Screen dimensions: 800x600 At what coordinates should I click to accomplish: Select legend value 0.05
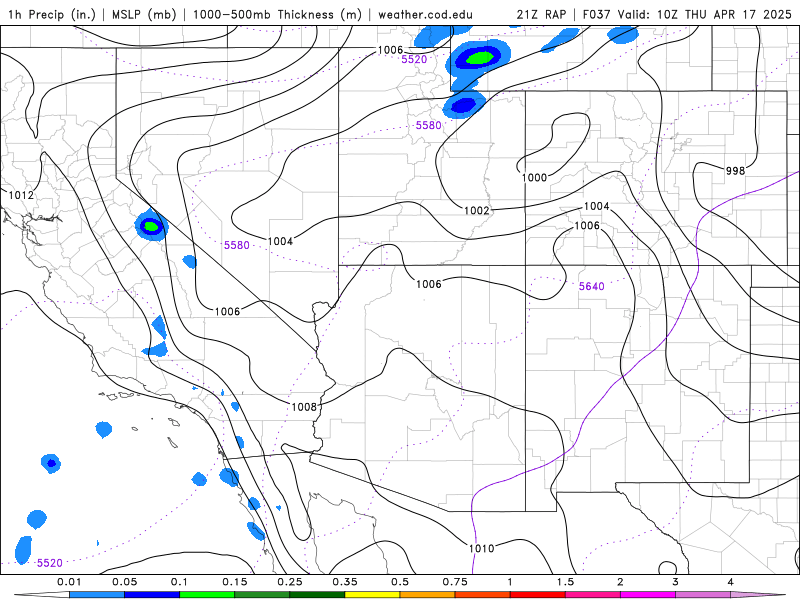coord(124,582)
